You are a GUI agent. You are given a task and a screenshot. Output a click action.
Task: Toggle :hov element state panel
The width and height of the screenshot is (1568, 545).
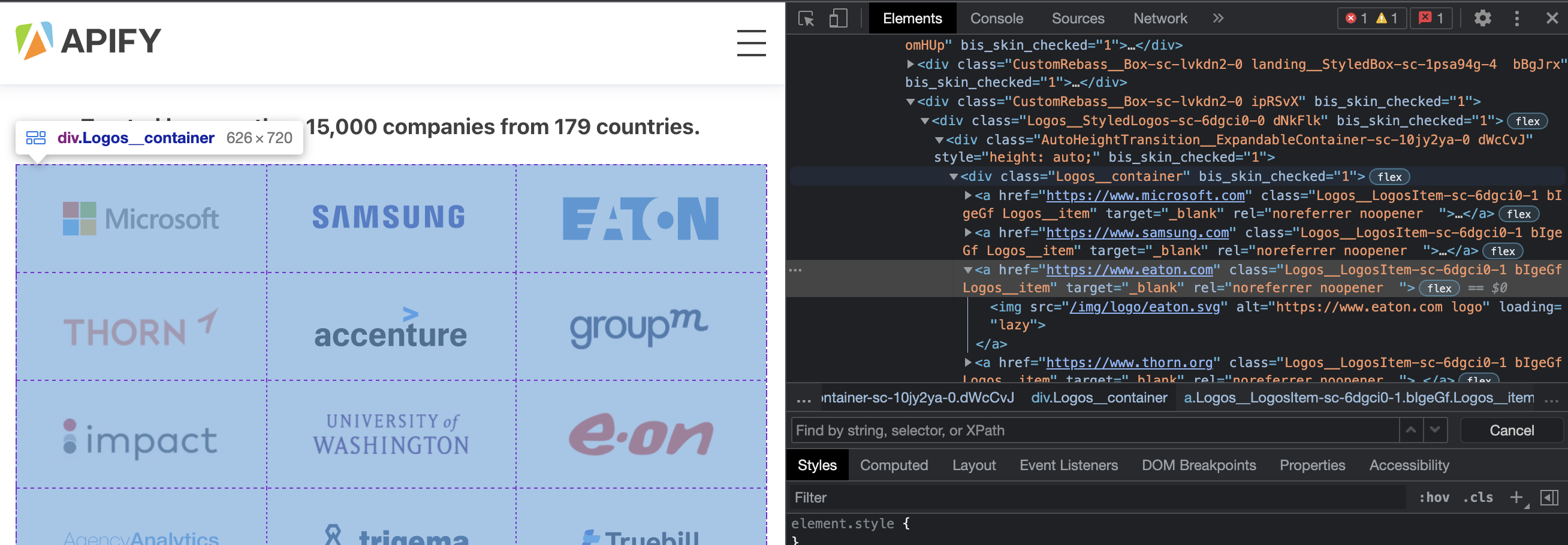(1434, 498)
